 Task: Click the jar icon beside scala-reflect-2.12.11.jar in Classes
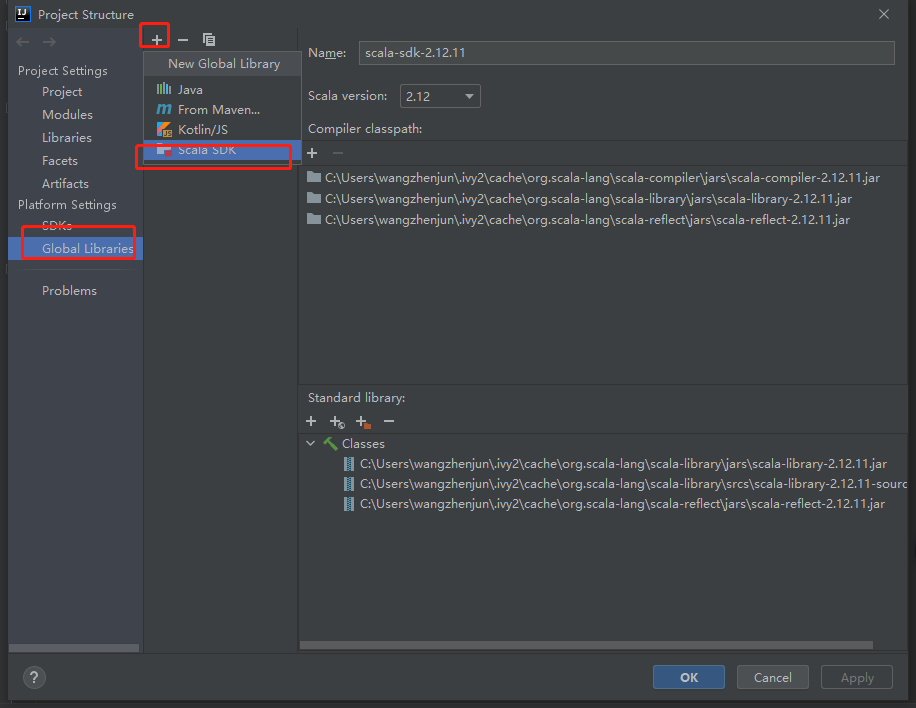[x=349, y=504]
